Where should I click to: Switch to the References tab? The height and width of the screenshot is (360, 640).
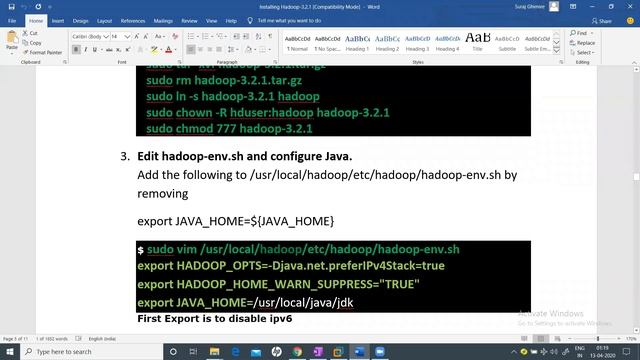133,21
